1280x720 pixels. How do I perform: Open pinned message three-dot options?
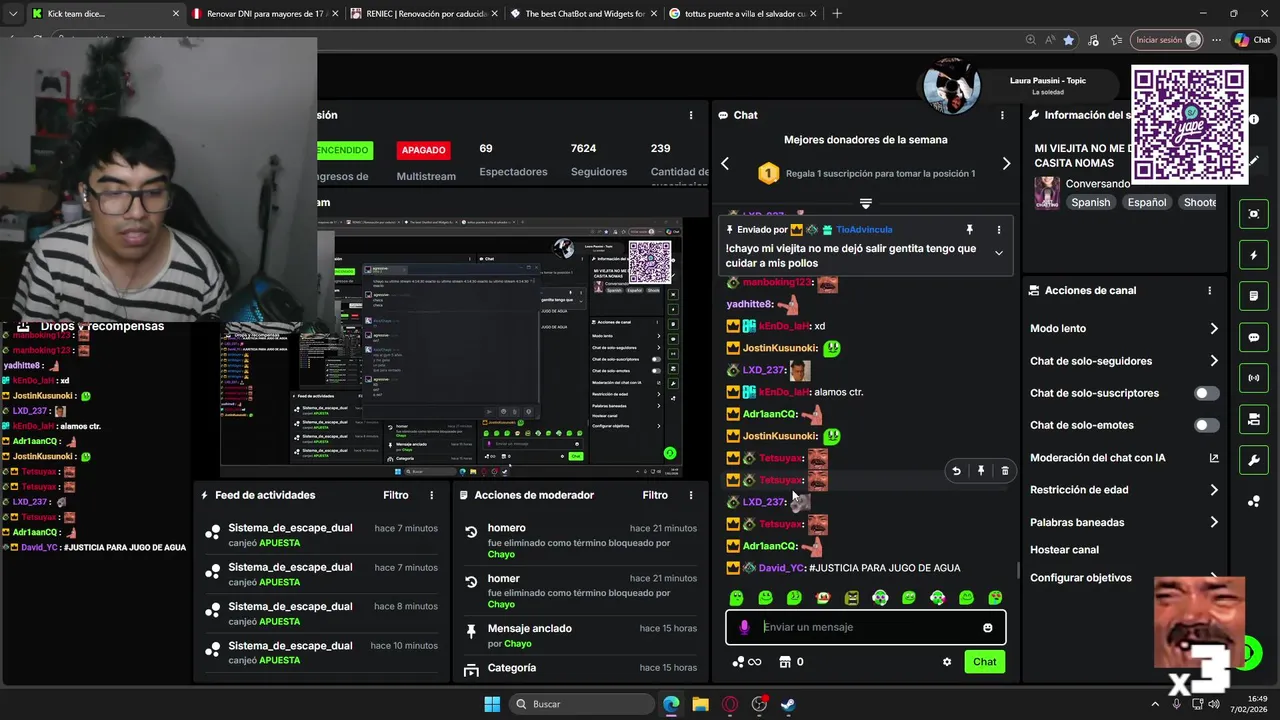998,230
